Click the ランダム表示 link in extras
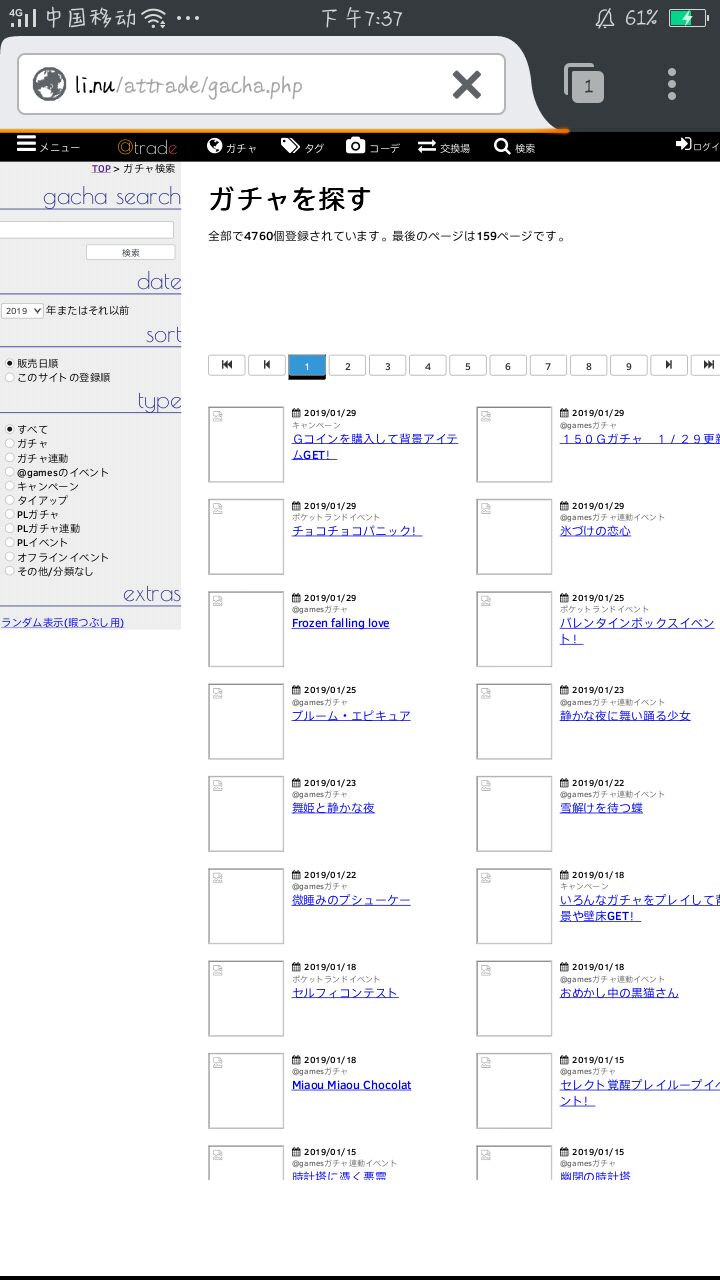Viewport: 720px width, 1280px height. click(x=62, y=622)
